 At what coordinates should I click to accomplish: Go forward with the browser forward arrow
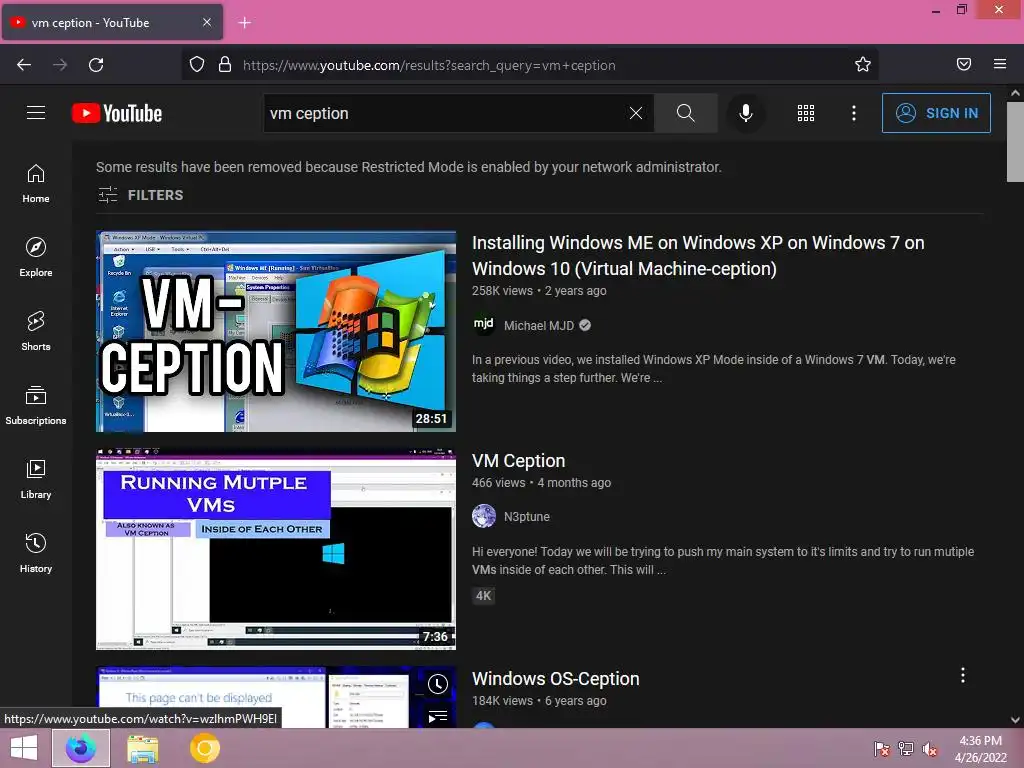(x=60, y=65)
